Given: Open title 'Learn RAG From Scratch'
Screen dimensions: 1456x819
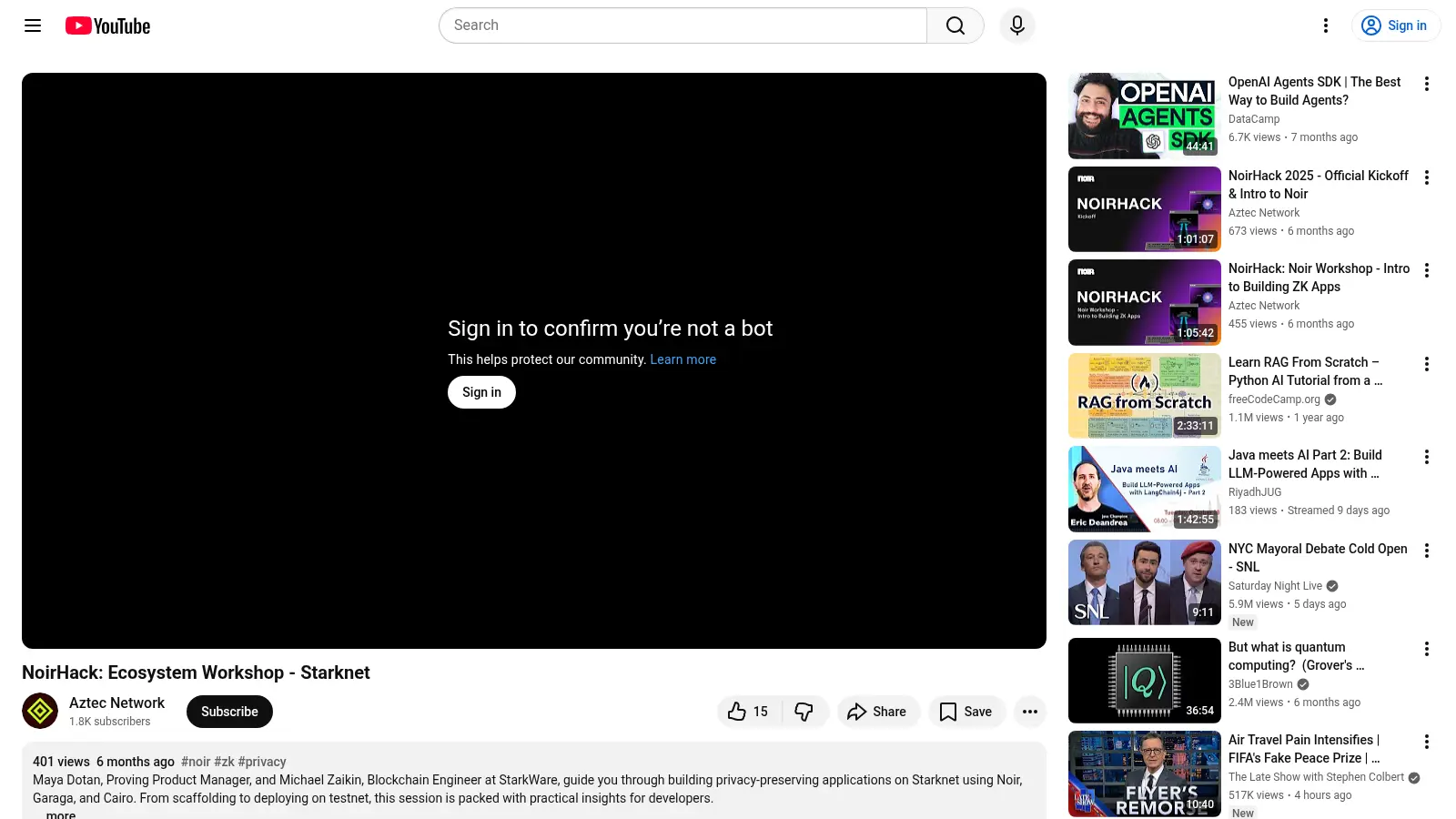Looking at the screenshot, I should click(1305, 371).
